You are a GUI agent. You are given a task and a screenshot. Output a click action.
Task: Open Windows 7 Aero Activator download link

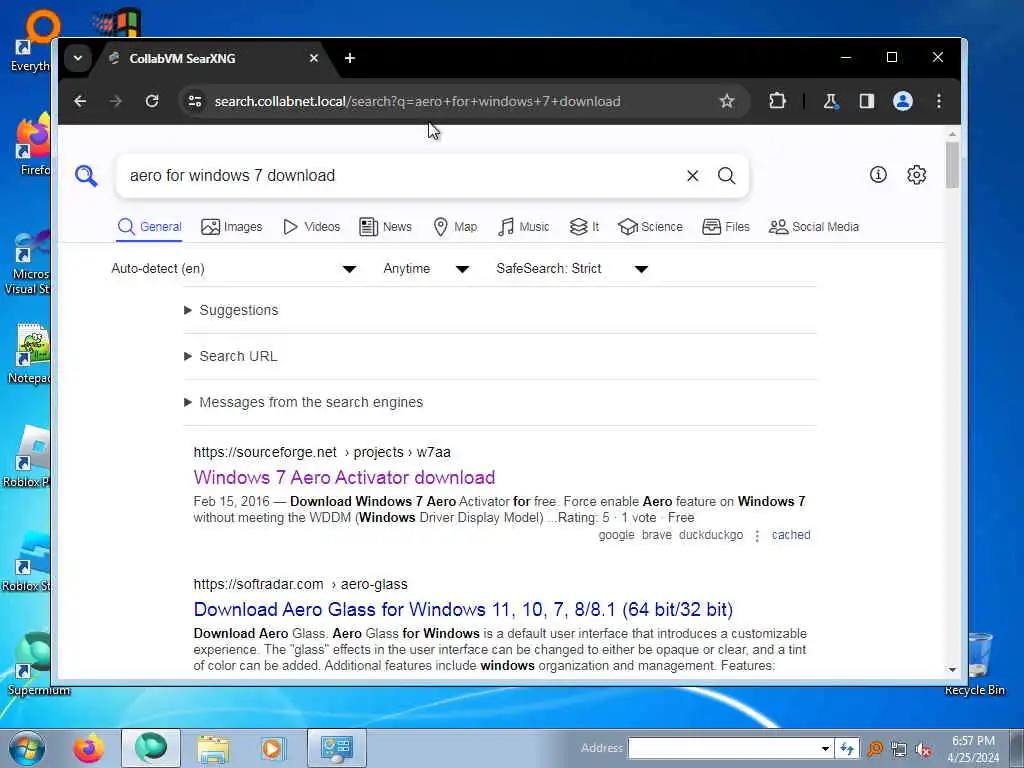coord(344,477)
